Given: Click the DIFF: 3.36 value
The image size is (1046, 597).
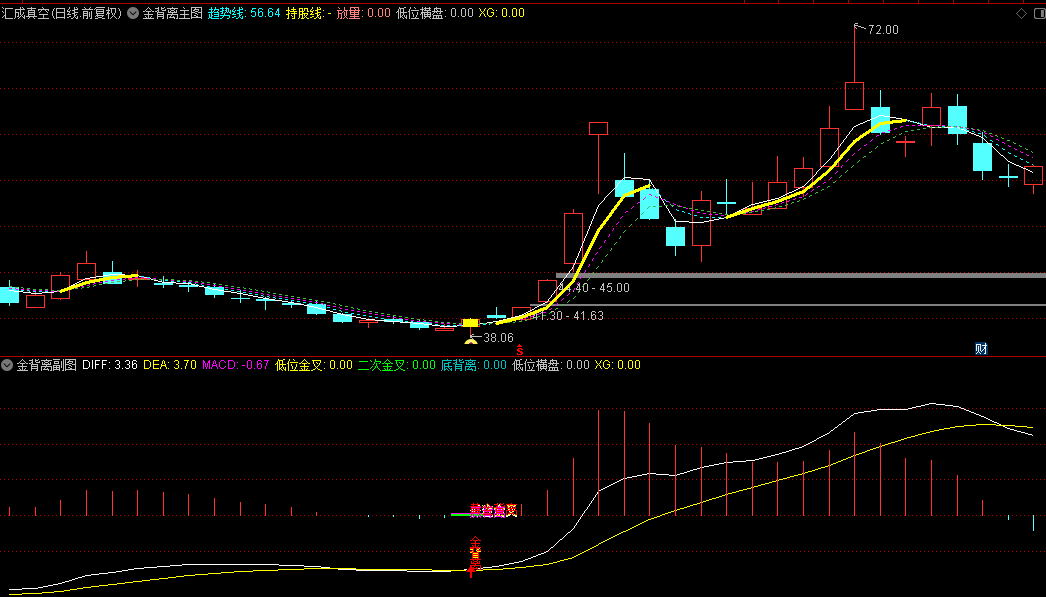Looking at the screenshot, I should [110, 365].
